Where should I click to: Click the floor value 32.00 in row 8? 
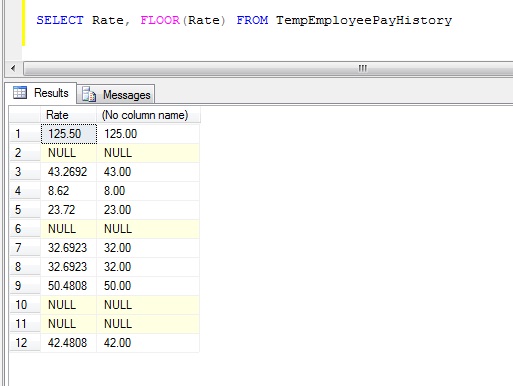(148, 267)
